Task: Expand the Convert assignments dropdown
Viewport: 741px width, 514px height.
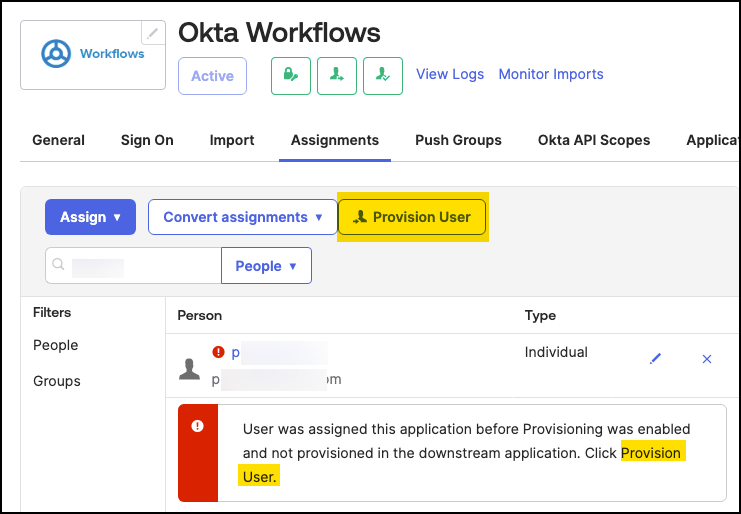Action: [x=243, y=217]
